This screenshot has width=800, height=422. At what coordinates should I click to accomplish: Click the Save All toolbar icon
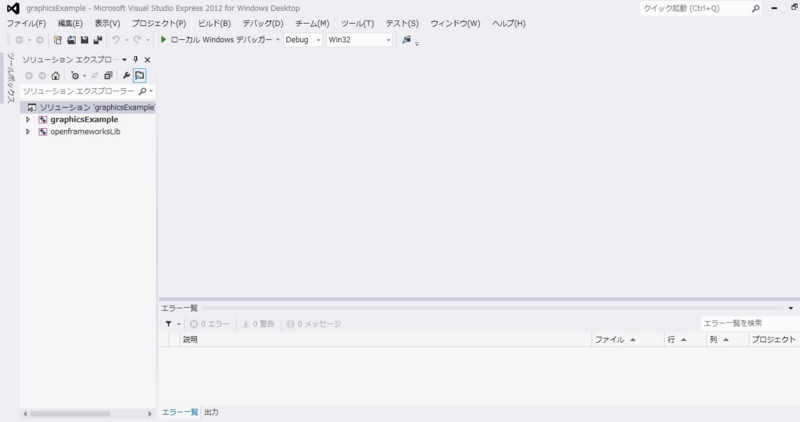[x=97, y=40]
